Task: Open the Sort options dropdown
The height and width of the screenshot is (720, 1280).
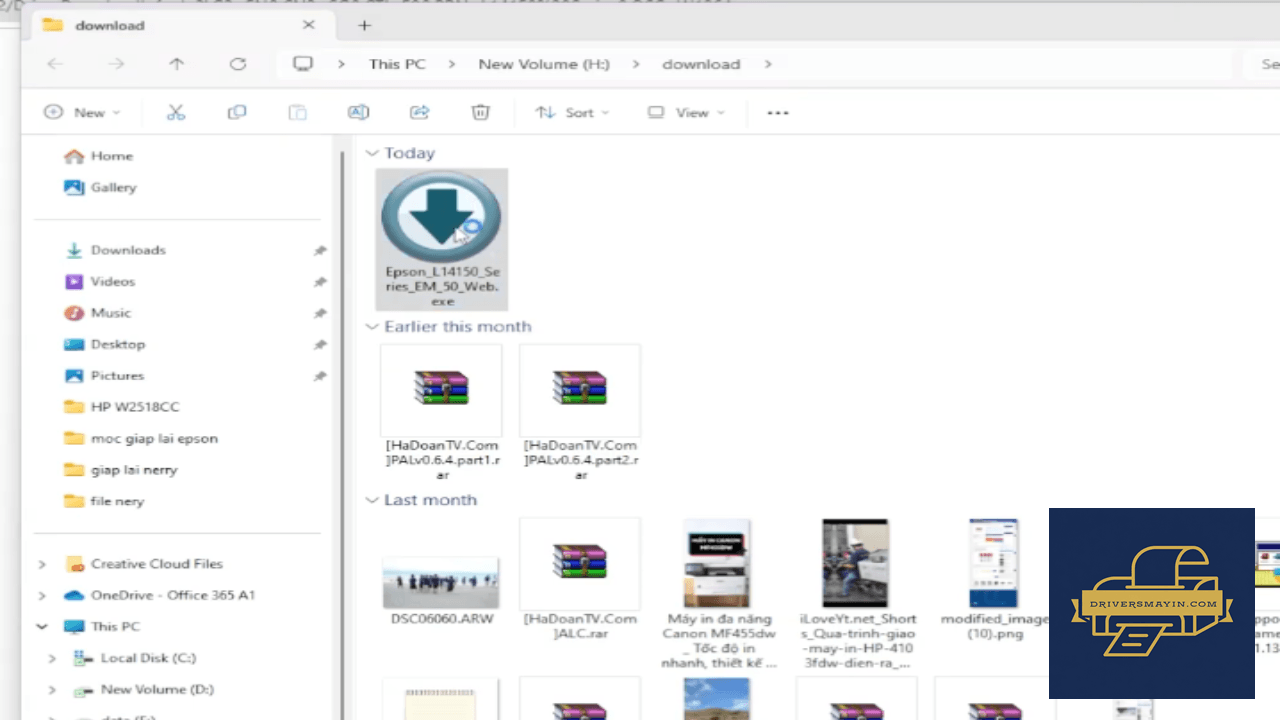Action: 572,113
